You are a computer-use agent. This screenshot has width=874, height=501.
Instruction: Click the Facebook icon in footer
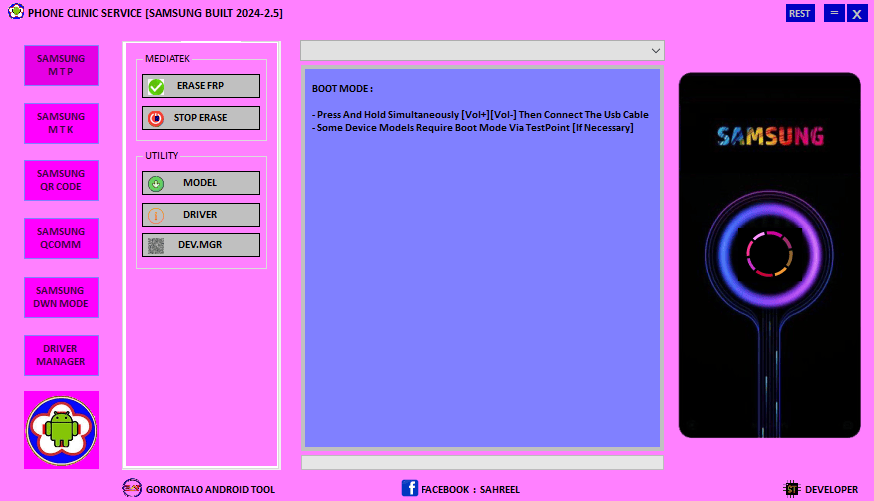click(x=410, y=488)
